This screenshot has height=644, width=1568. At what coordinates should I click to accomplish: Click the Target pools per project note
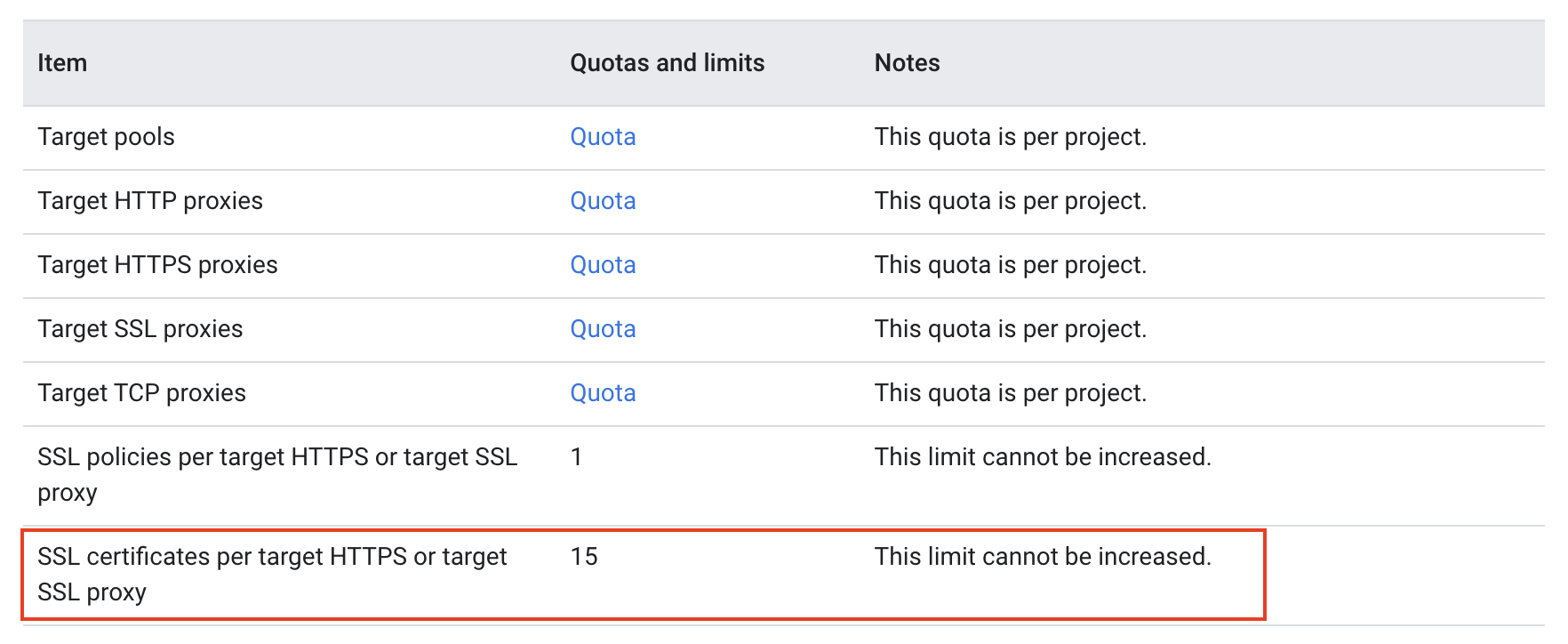click(x=1011, y=137)
